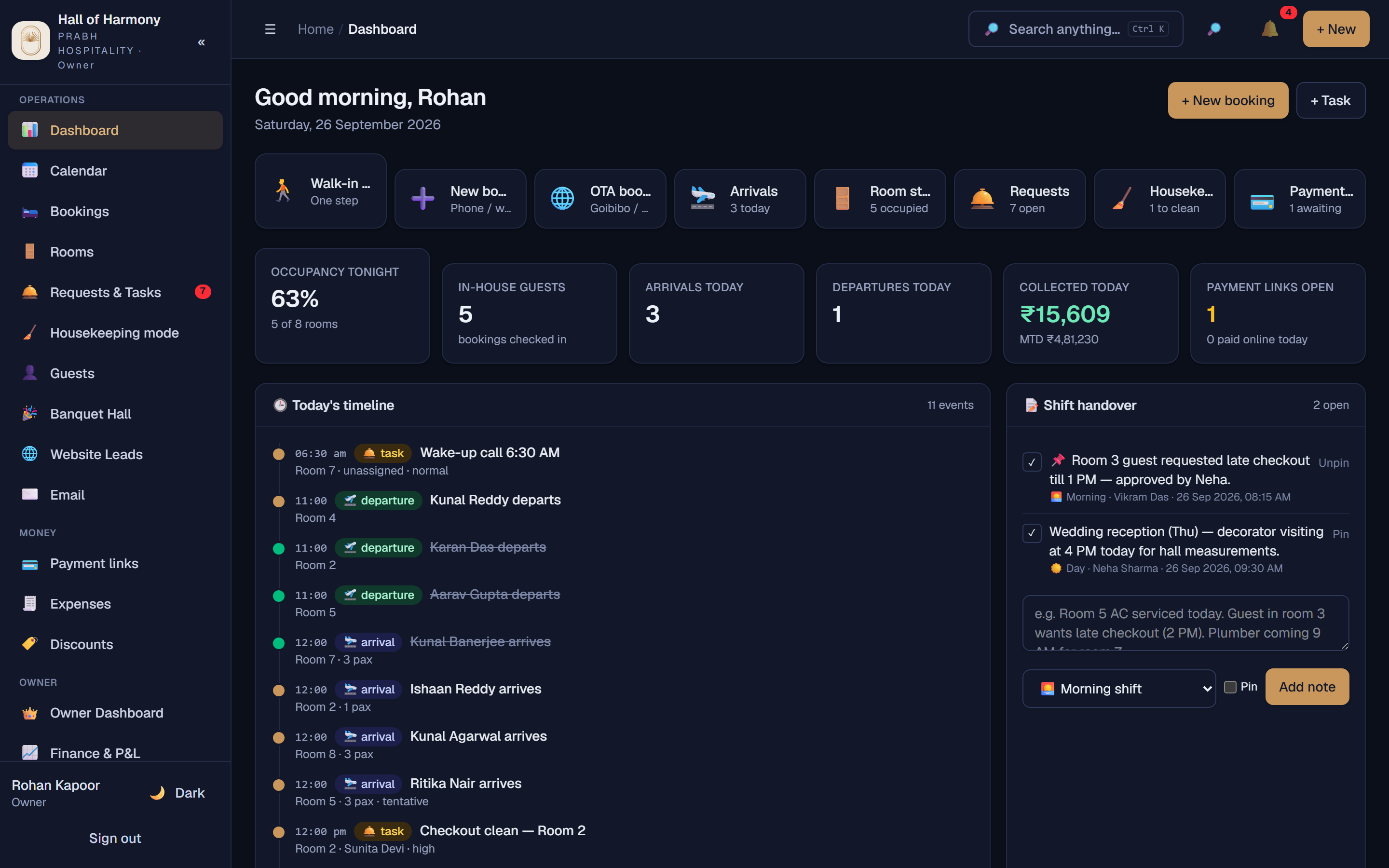
Task: Click the + Task button
Action: click(x=1331, y=100)
